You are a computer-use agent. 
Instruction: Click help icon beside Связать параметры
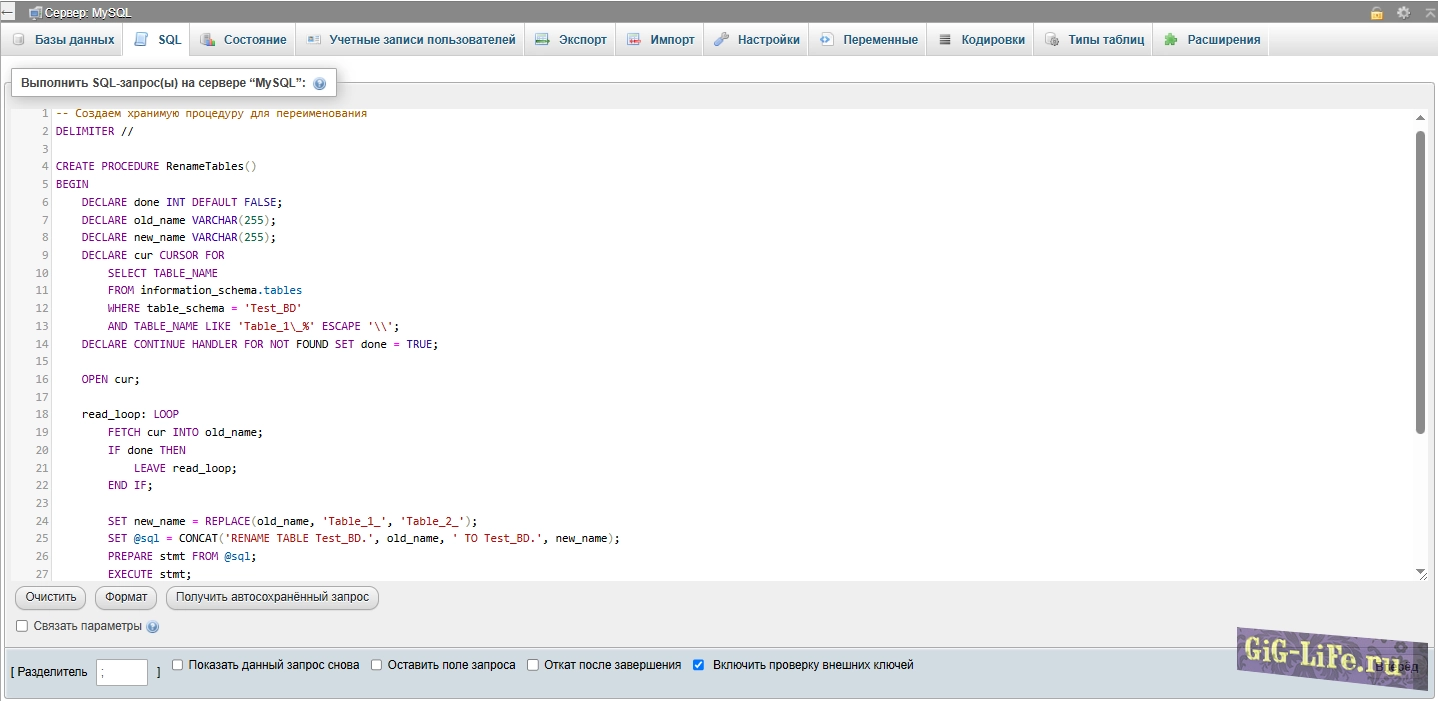(153, 627)
